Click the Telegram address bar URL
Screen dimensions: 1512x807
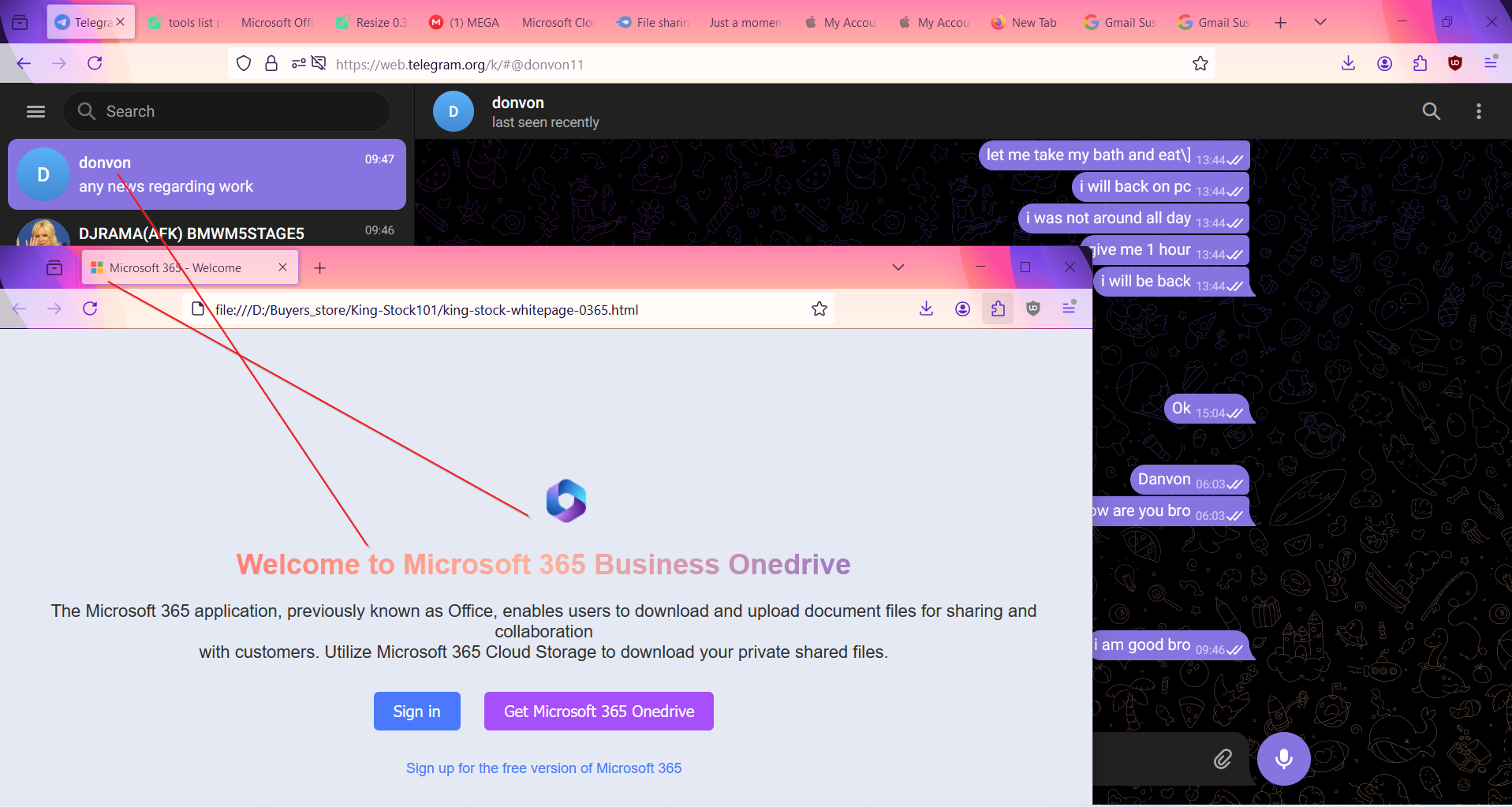pyautogui.click(x=460, y=65)
